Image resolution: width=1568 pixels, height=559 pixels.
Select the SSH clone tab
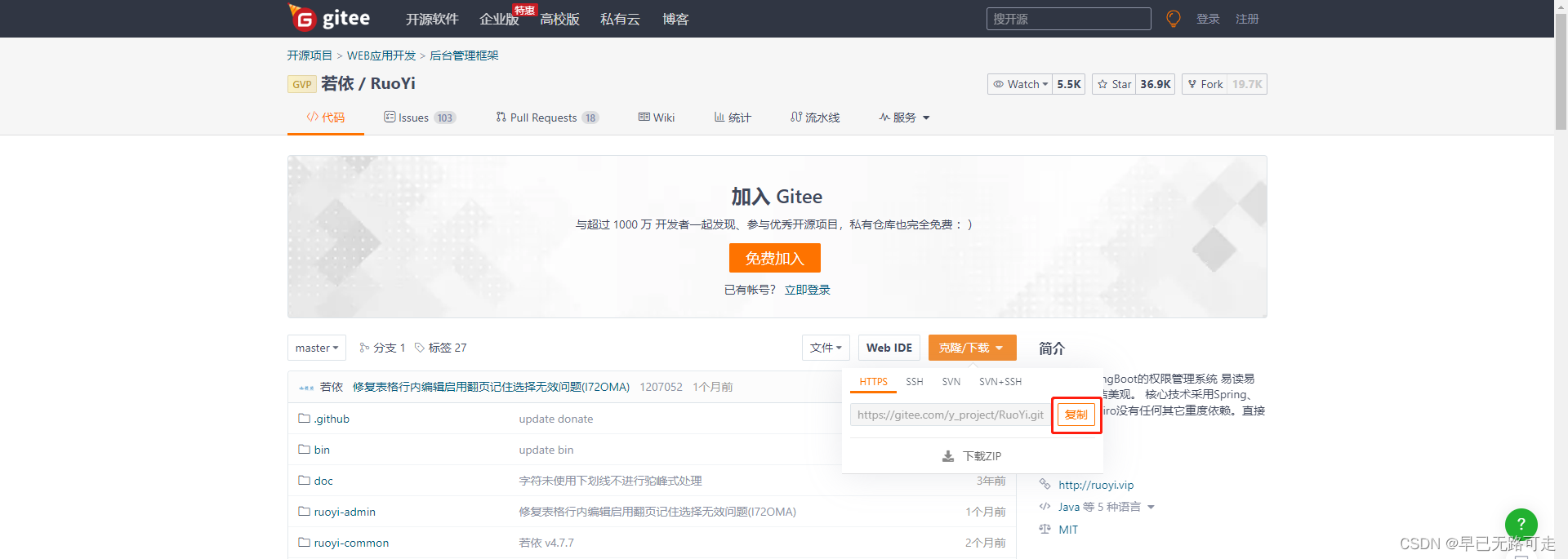tap(915, 382)
